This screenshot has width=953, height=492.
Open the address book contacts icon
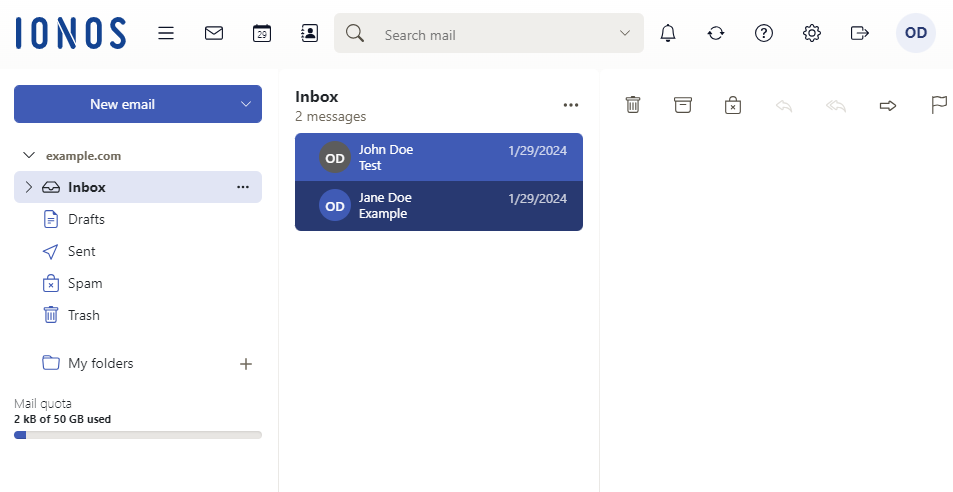pyautogui.click(x=309, y=33)
